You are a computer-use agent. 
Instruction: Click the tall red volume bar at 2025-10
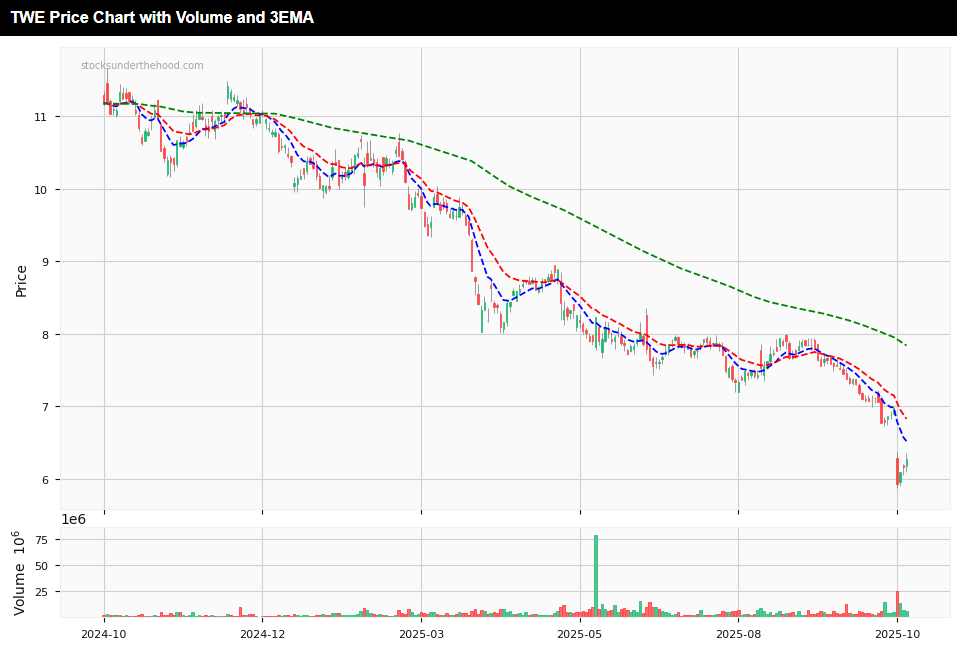(x=898, y=604)
